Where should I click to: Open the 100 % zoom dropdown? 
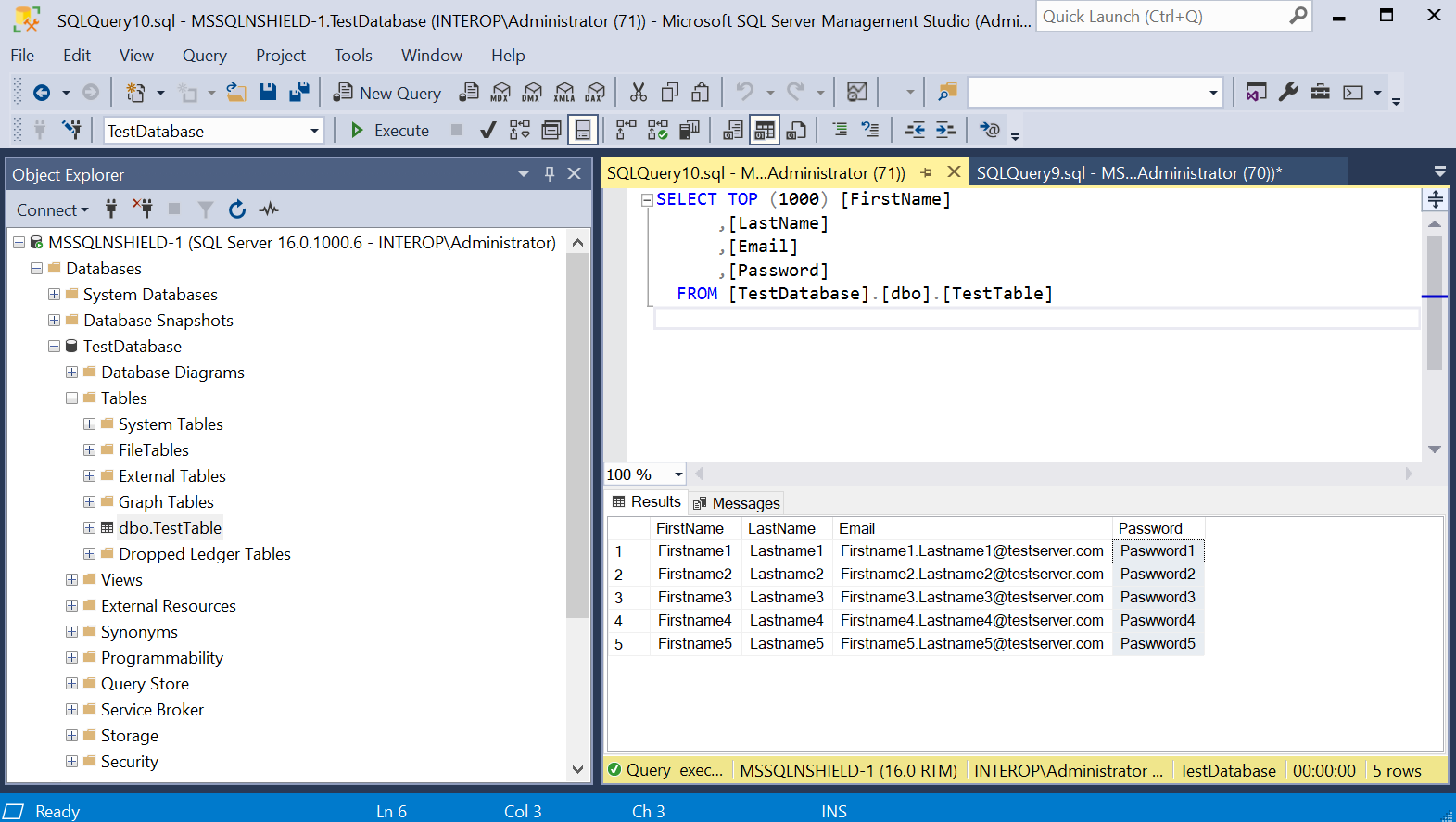pos(678,474)
